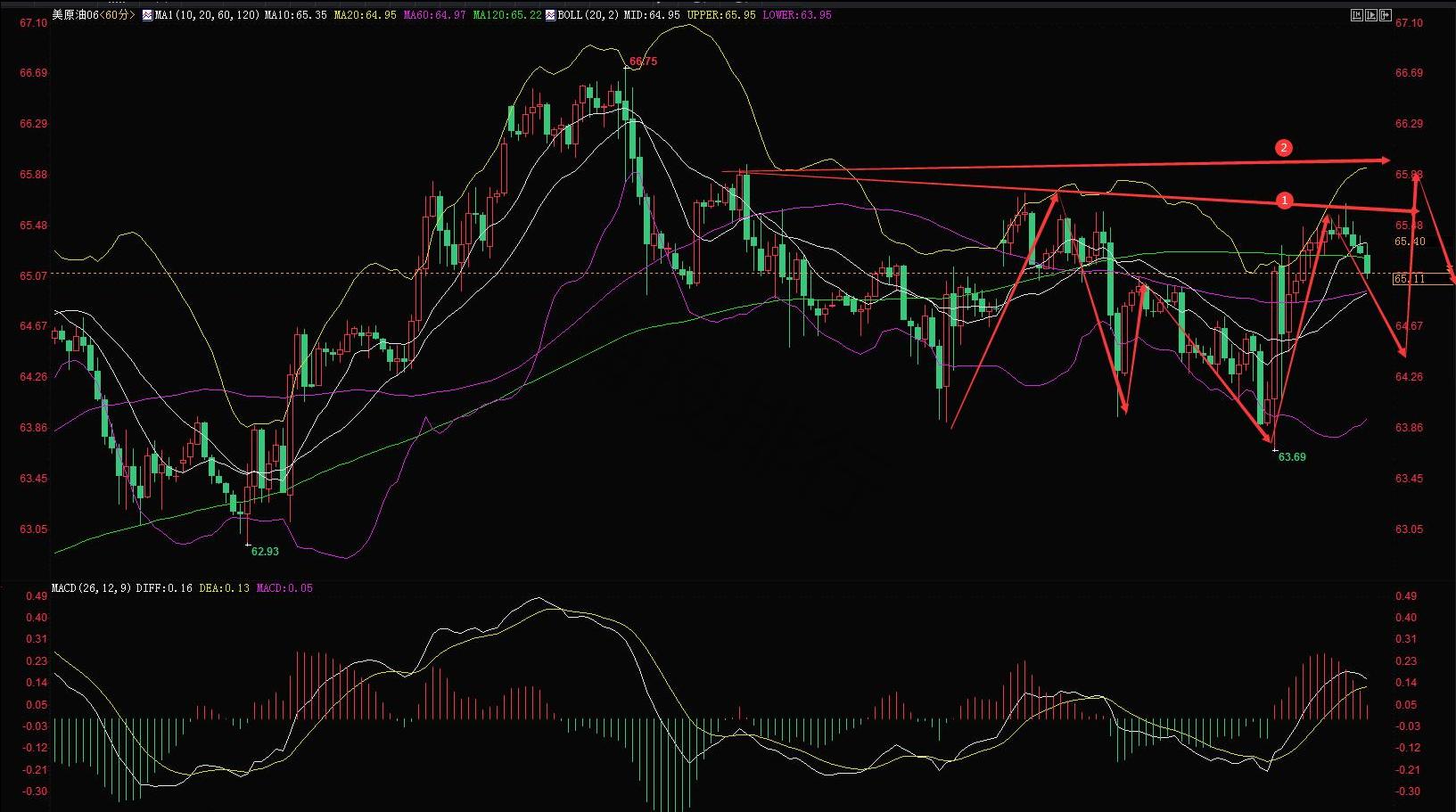The image size is (1456, 812).
Task: Select the red circle marker numbered 2
Action: (x=1284, y=148)
